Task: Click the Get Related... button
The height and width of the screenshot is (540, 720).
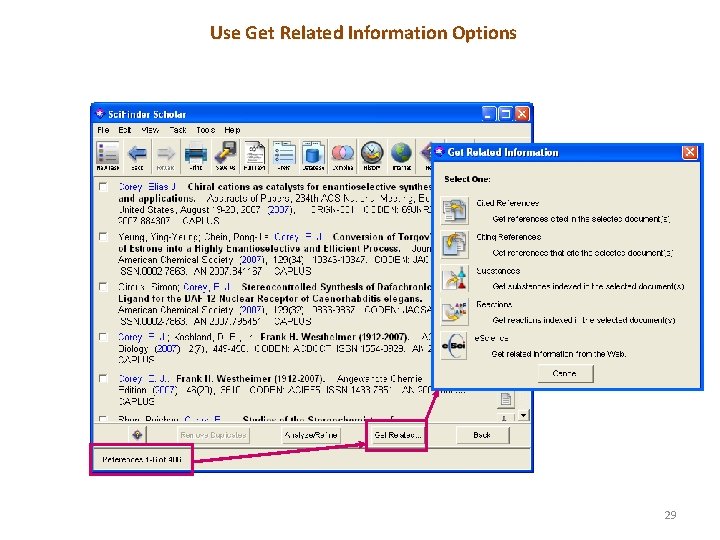Action: [x=397, y=435]
